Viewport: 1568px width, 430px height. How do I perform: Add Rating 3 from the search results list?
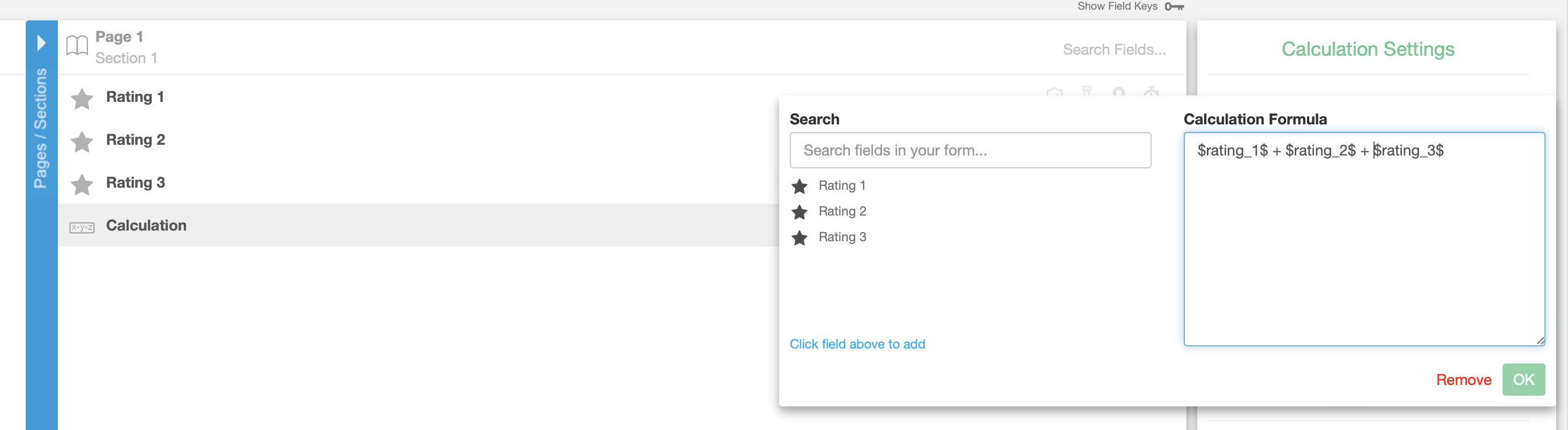tap(842, 237)
